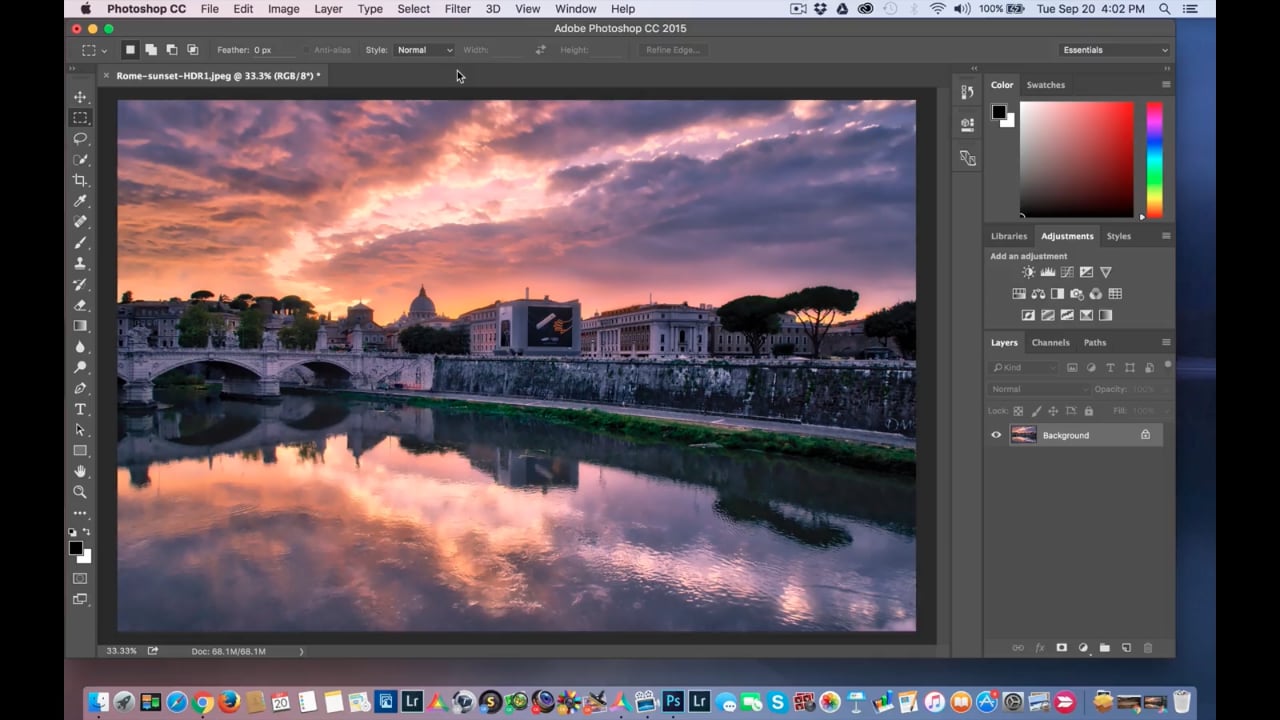Select the Zoom tool

click(80, 492)
